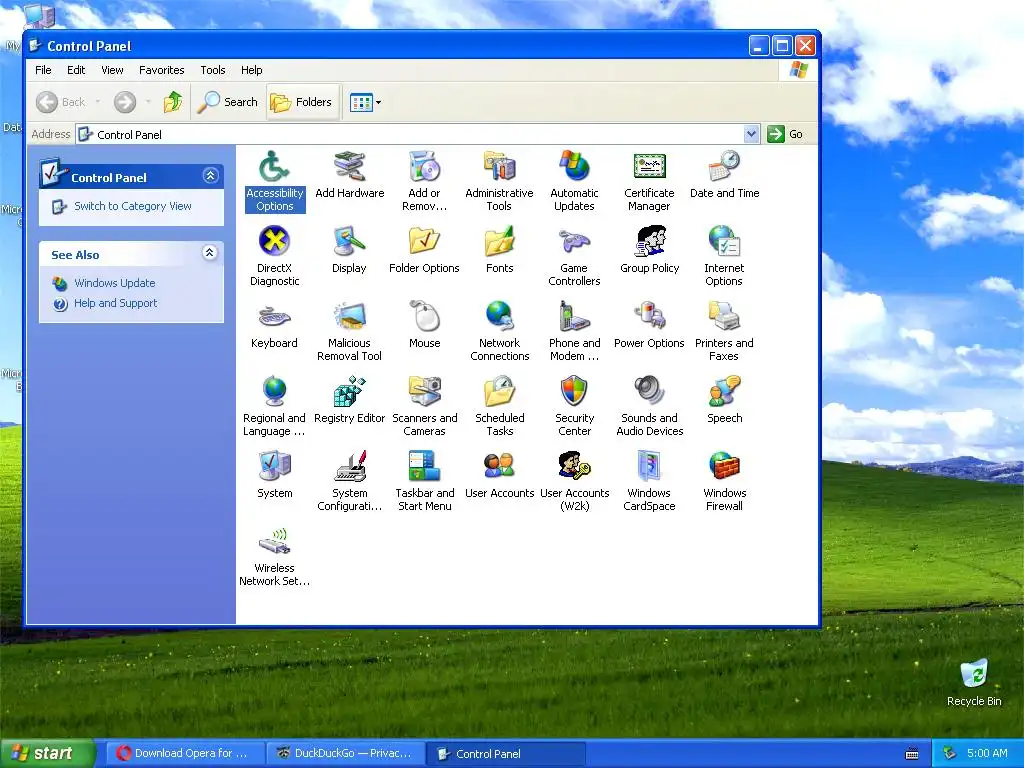Image resolution: width=1024 pixels, height=768 pixels.
Task: Open the View menu
Action: [112, 70]
